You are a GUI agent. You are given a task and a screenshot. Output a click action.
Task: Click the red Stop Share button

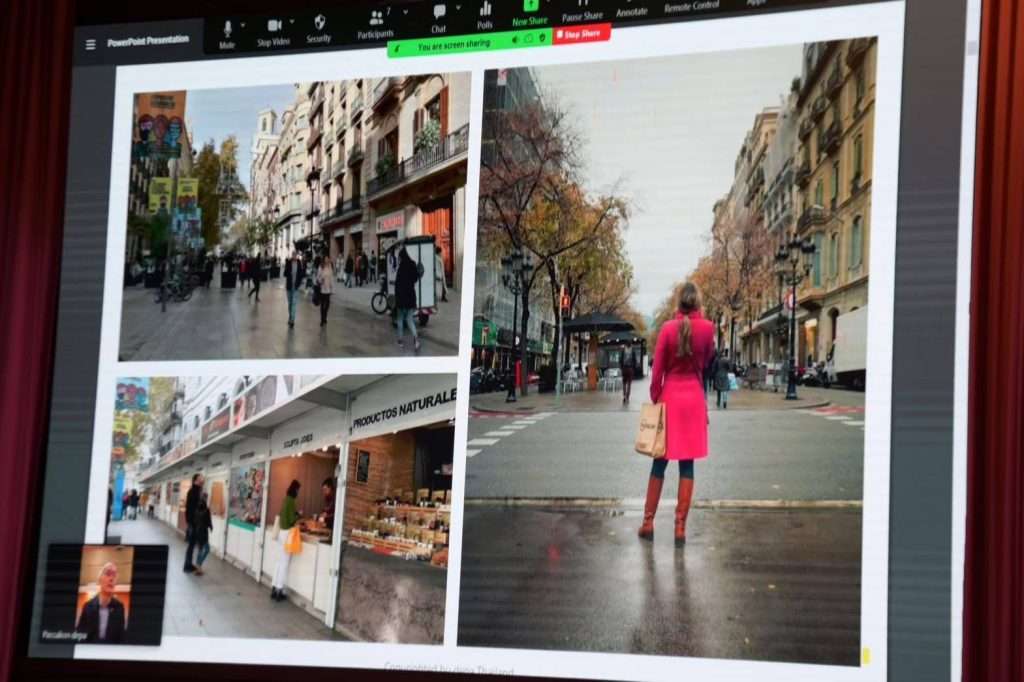pyautogui.click(x=581, y=34)
